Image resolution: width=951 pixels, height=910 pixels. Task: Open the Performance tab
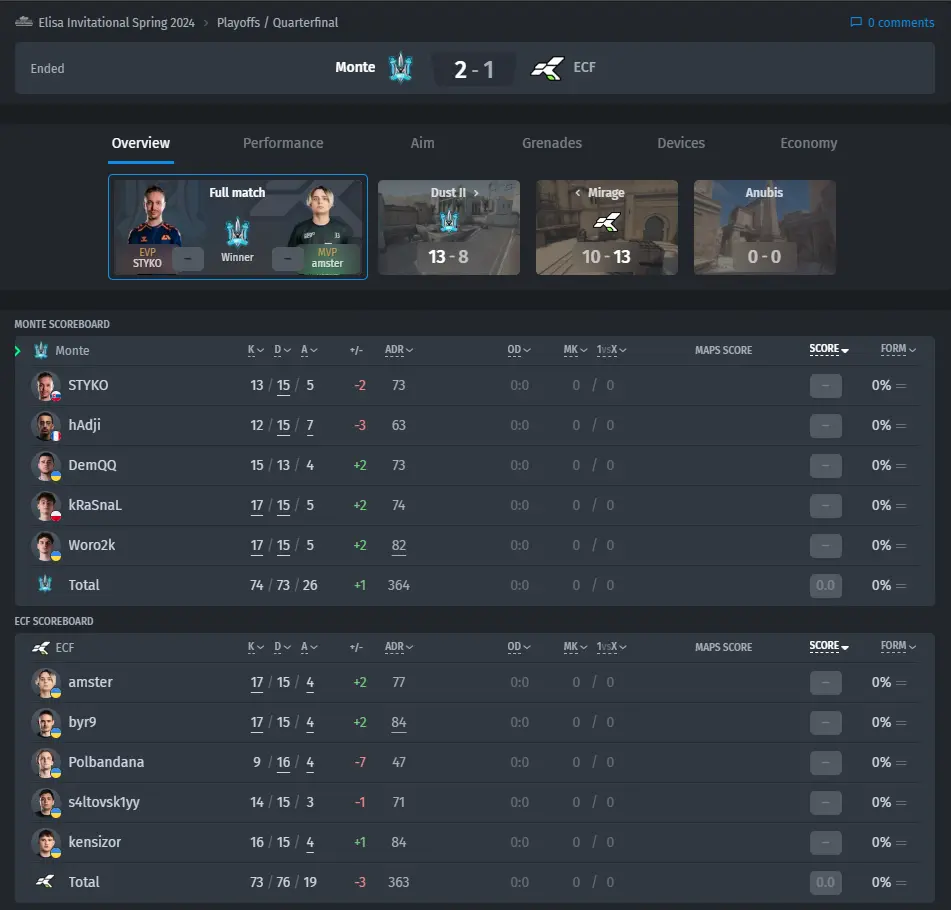coord(283,143)
